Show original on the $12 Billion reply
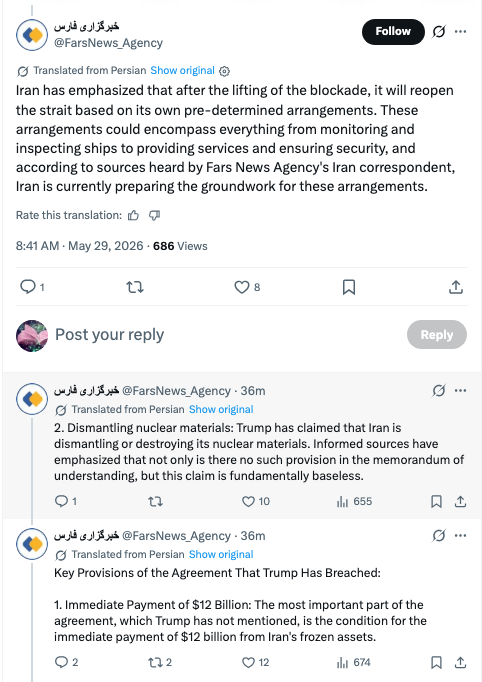 coord(221,555)
